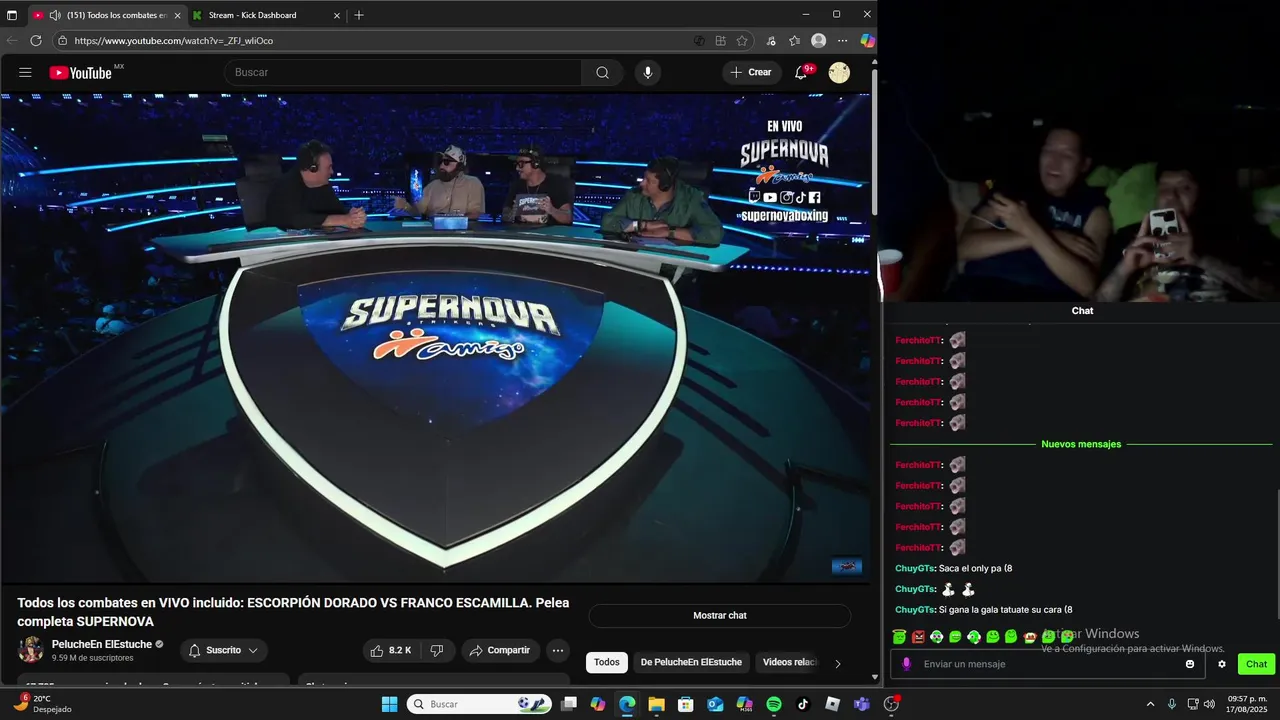Dislike the video with thumbs down
Image resolution: width=1280 pixels, height=720 pixels.
coord(437,650)
